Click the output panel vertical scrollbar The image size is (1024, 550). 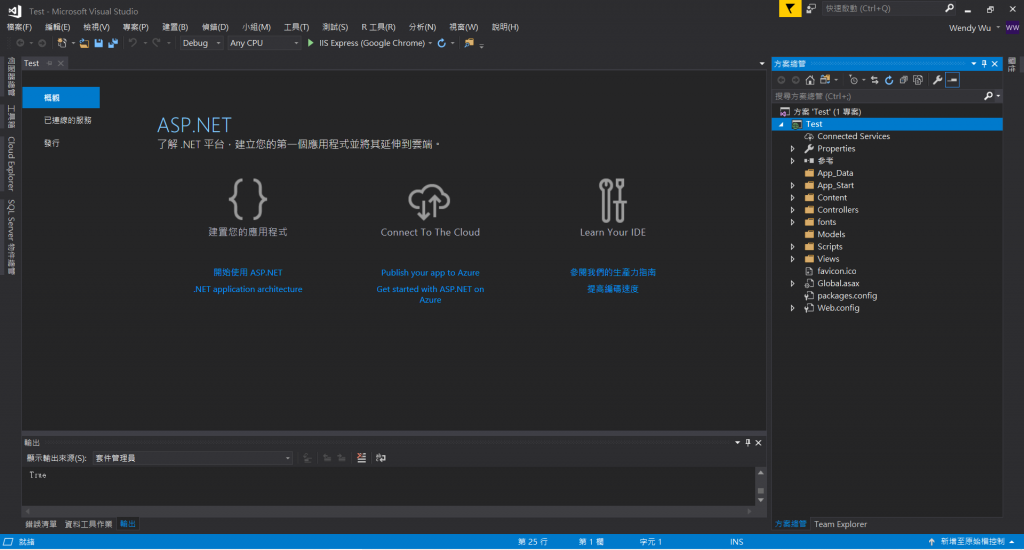click(x=760, y=487)
